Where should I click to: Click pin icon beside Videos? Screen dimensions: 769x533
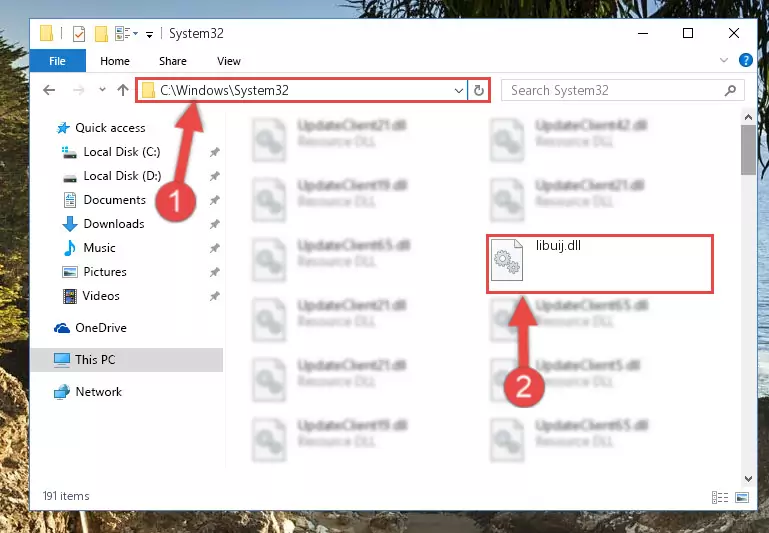(x=215, y=296)
